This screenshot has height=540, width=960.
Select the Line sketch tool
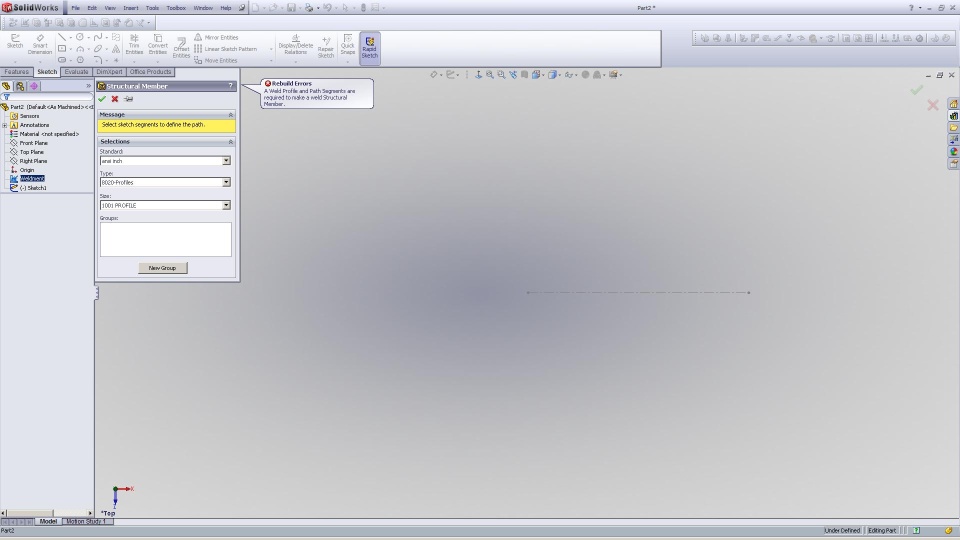62,37
